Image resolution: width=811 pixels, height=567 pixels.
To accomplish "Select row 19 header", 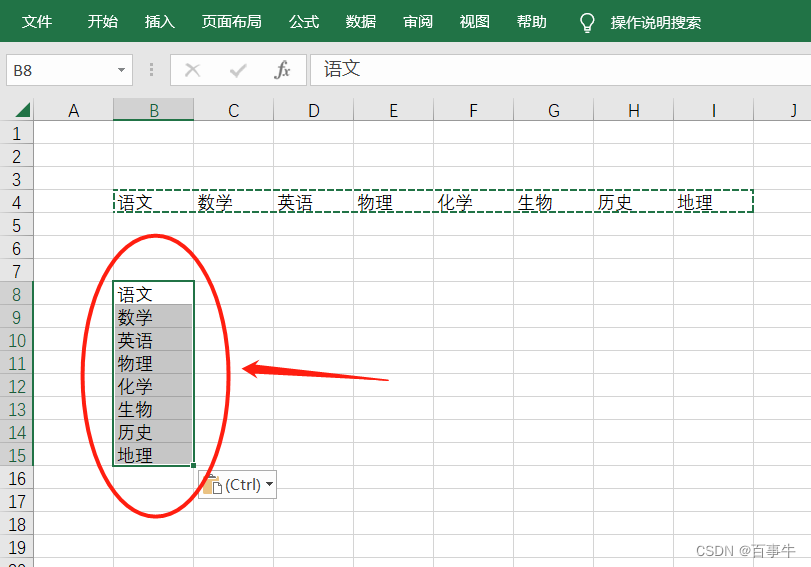I will point(17,547).
